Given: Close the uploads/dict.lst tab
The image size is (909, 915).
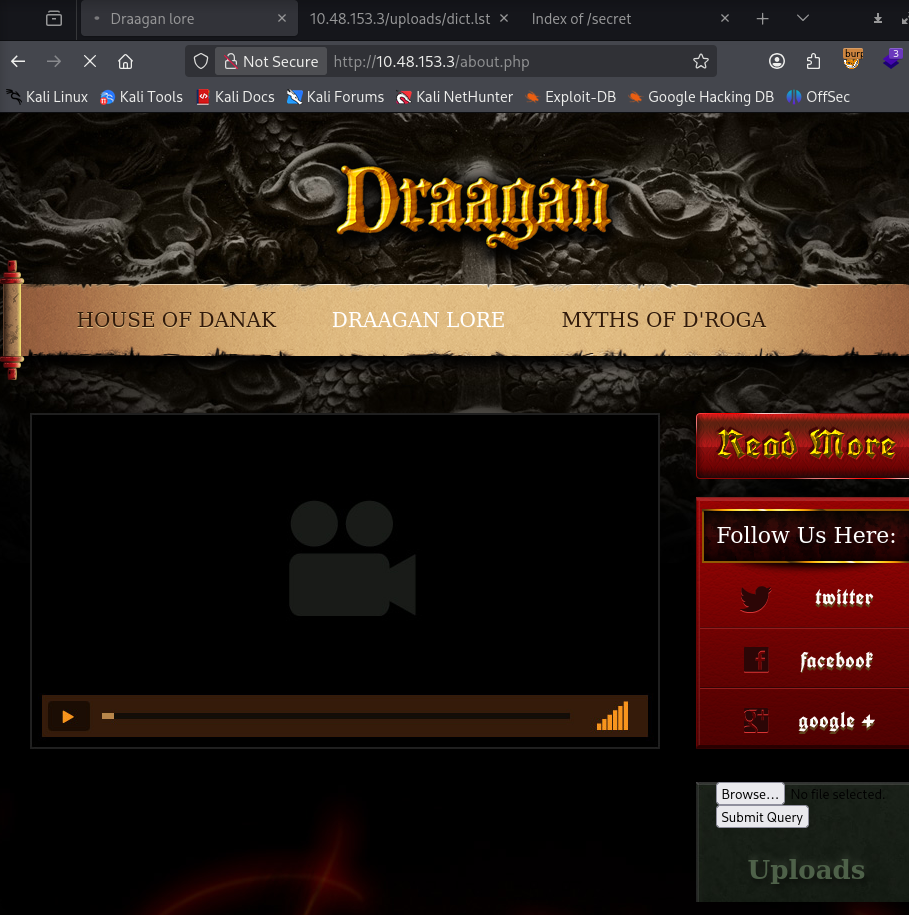Looking at the screenshot, I should [504, 19].
